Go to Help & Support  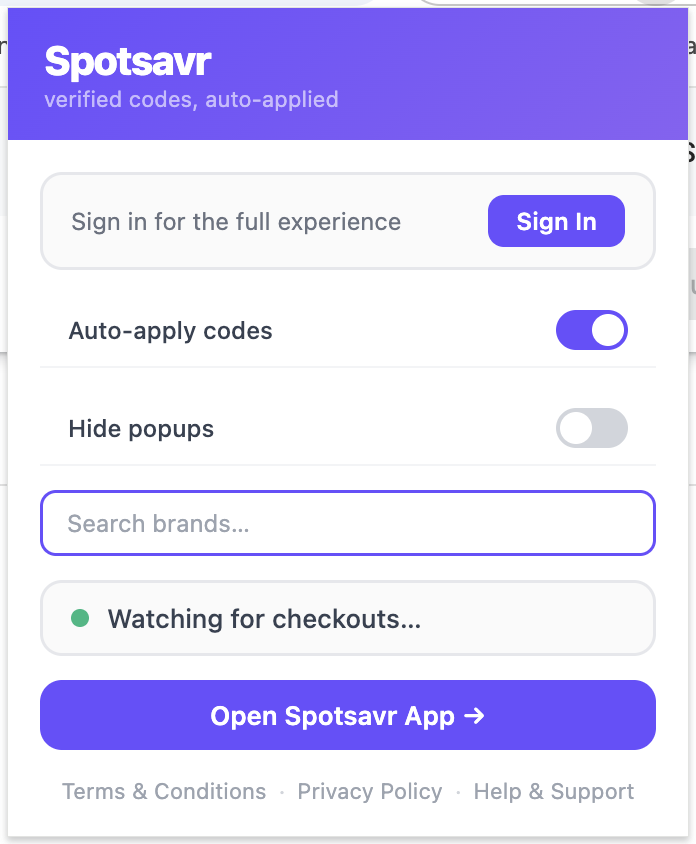[x=554, y=792]
